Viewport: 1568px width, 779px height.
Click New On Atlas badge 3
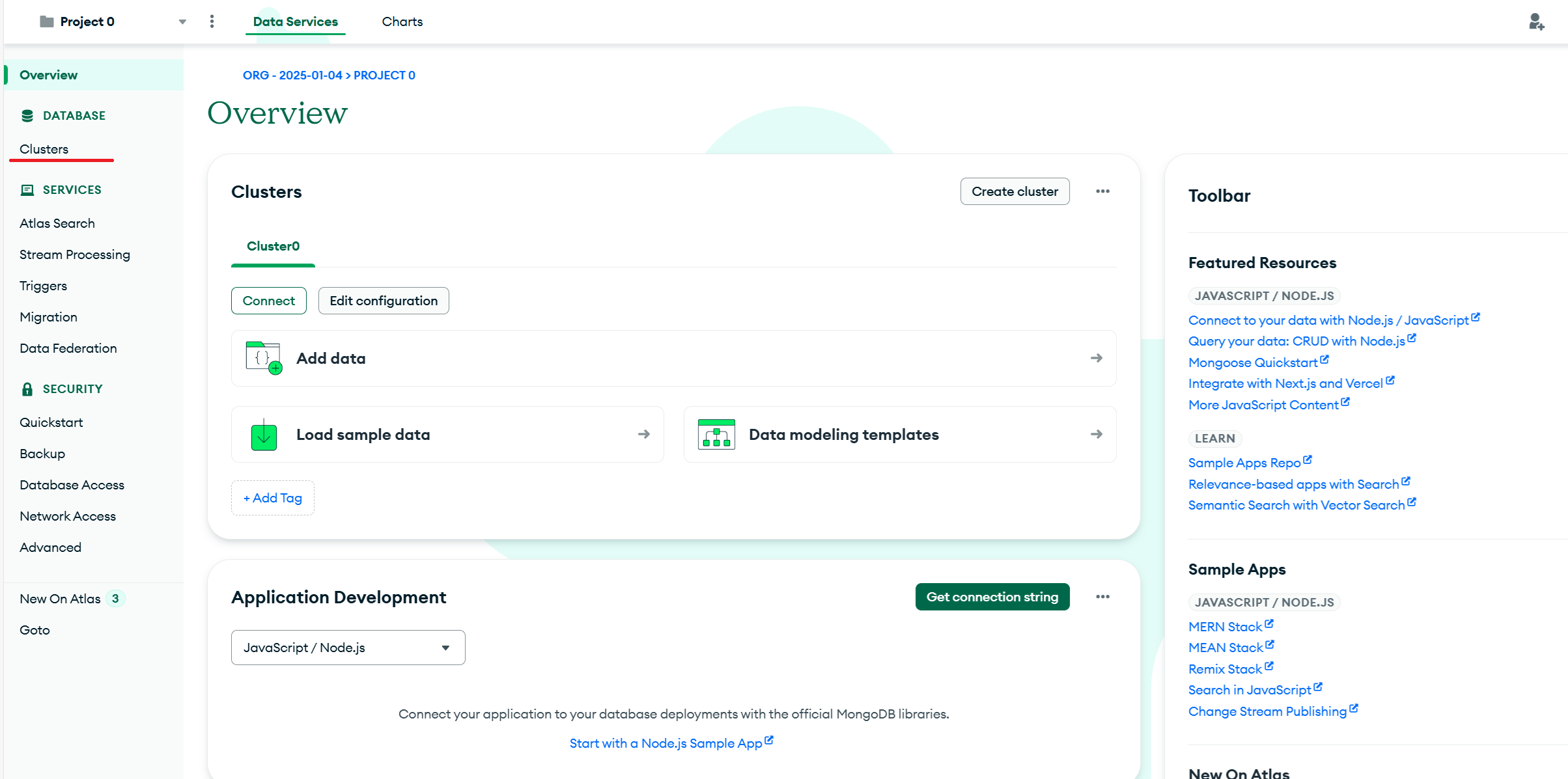coord(115,599)
